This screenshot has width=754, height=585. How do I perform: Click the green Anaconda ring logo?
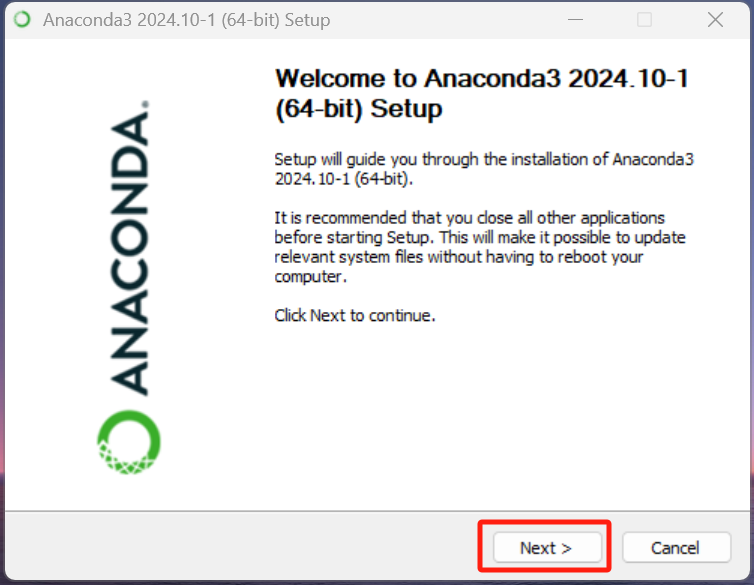(x=129, y=442)
